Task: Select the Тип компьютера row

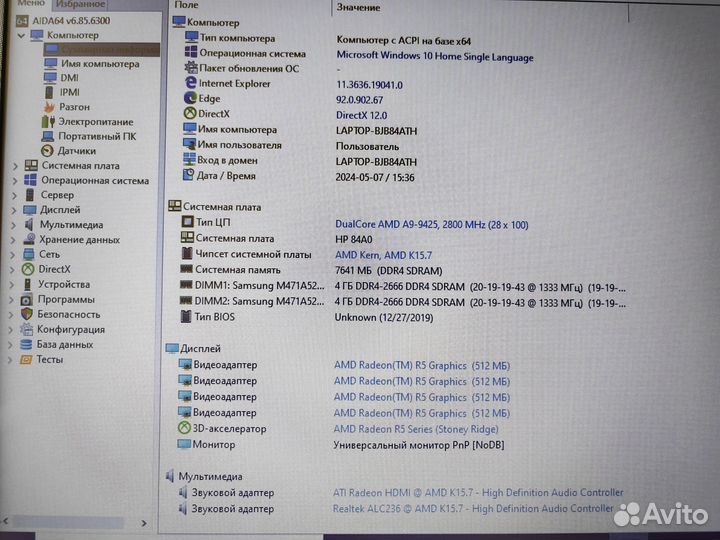Action: pos(328,39)
